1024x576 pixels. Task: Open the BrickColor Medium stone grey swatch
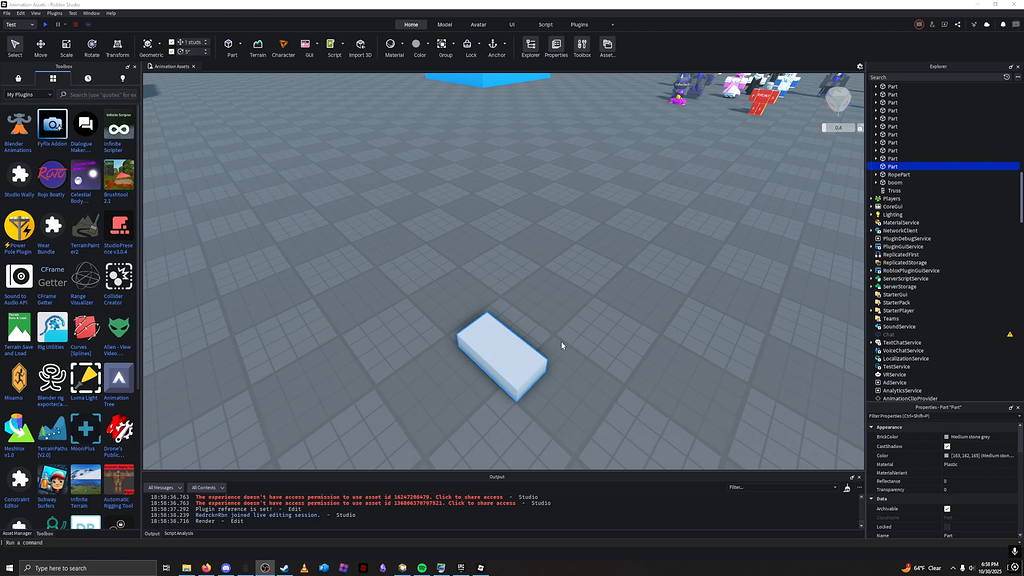(x=946, y=437)
